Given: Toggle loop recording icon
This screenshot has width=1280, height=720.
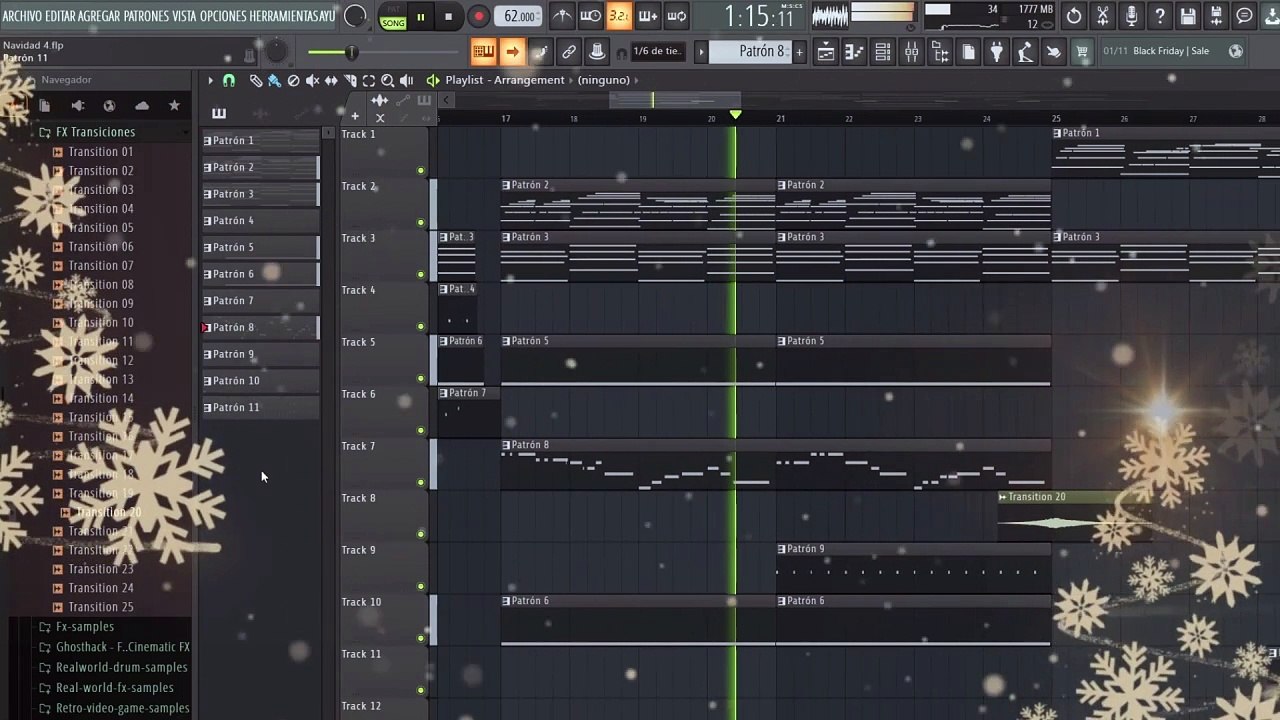Looking at the screenshot, I should point(677,16).
